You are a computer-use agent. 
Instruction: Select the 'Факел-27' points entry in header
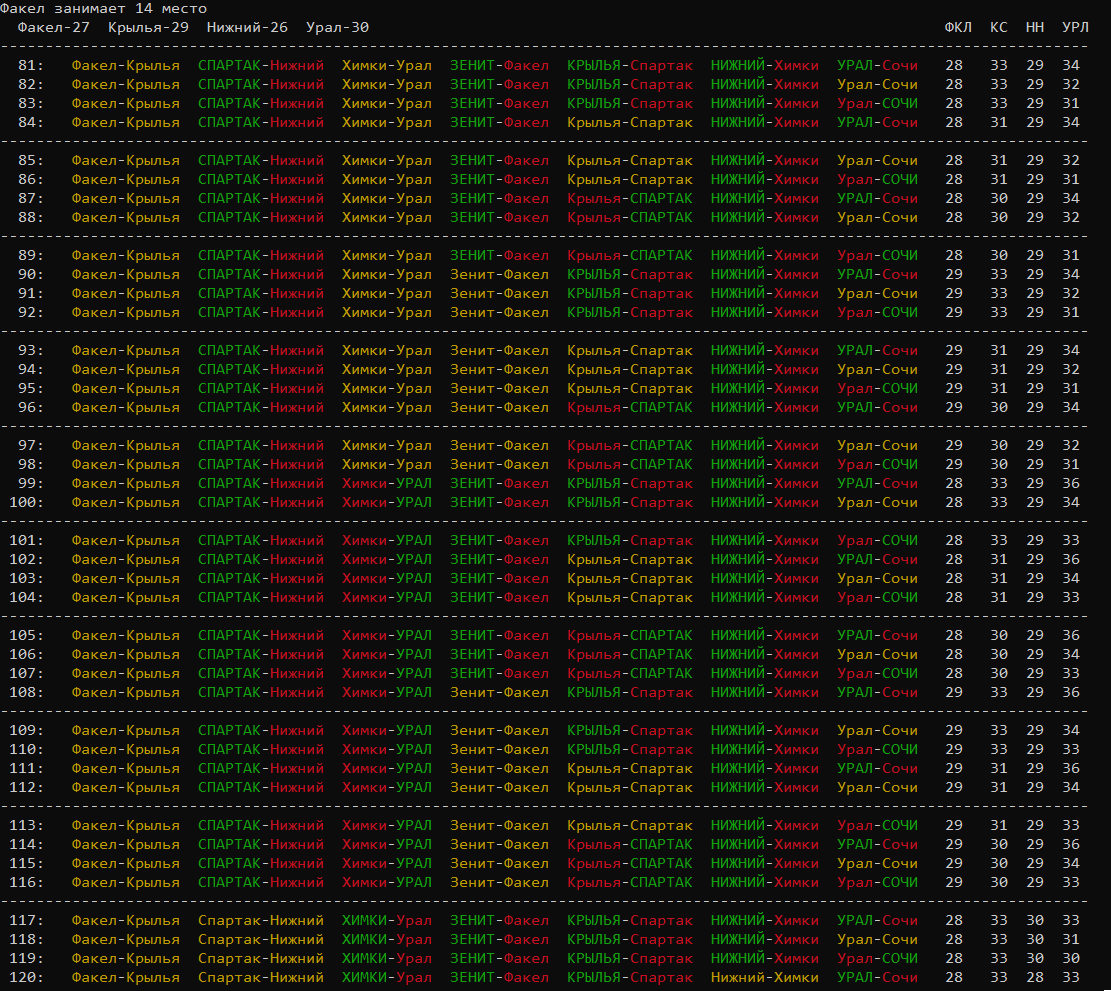coord(54,28)
